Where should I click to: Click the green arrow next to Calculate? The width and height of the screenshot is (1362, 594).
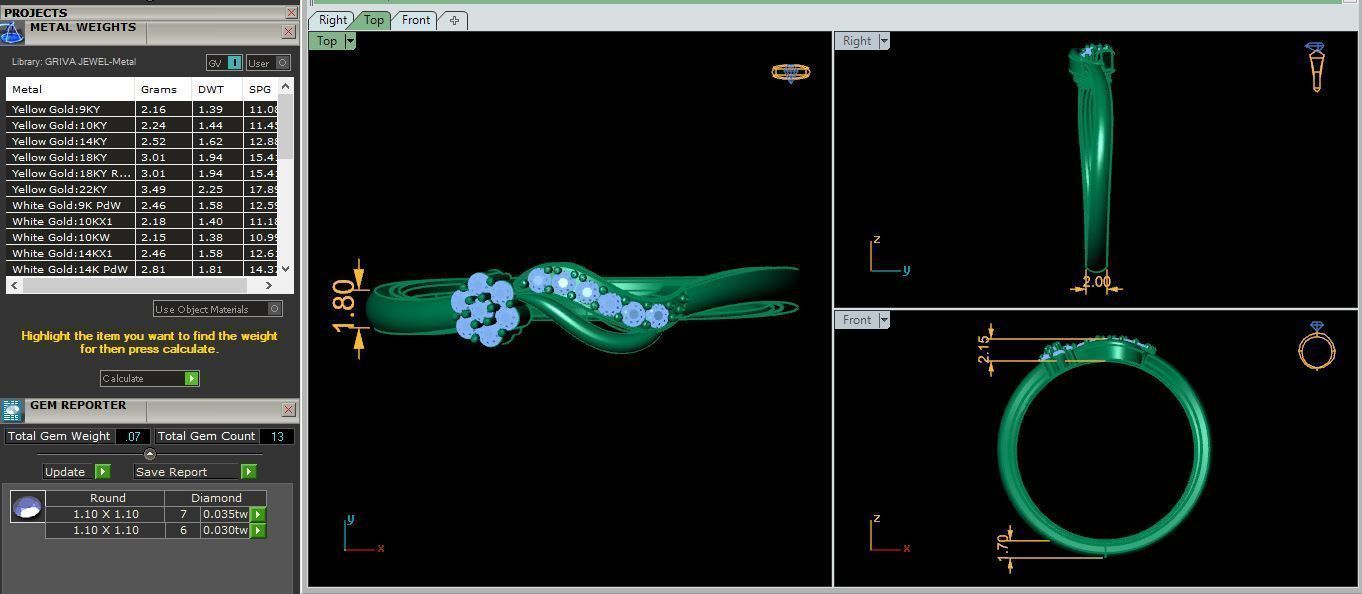tap(191, 378)
